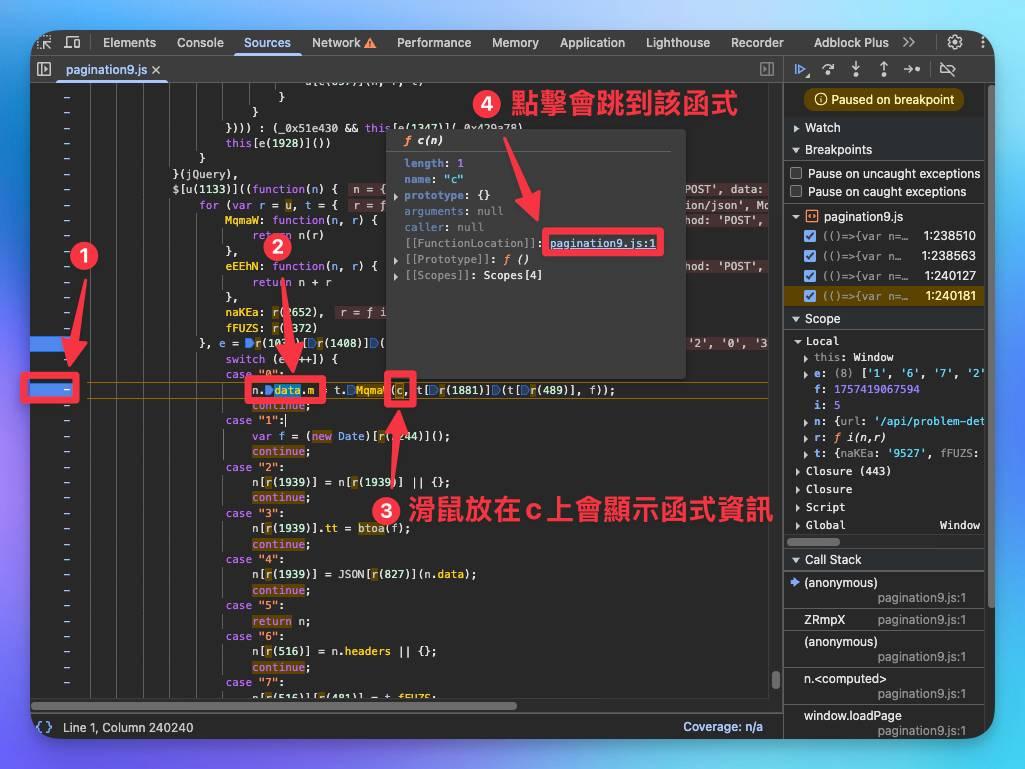Image resolution: width=1025 pixels, height=769 pixels.
Task: Select n.<computed> call stack frame
Action: tap(884, 686)
